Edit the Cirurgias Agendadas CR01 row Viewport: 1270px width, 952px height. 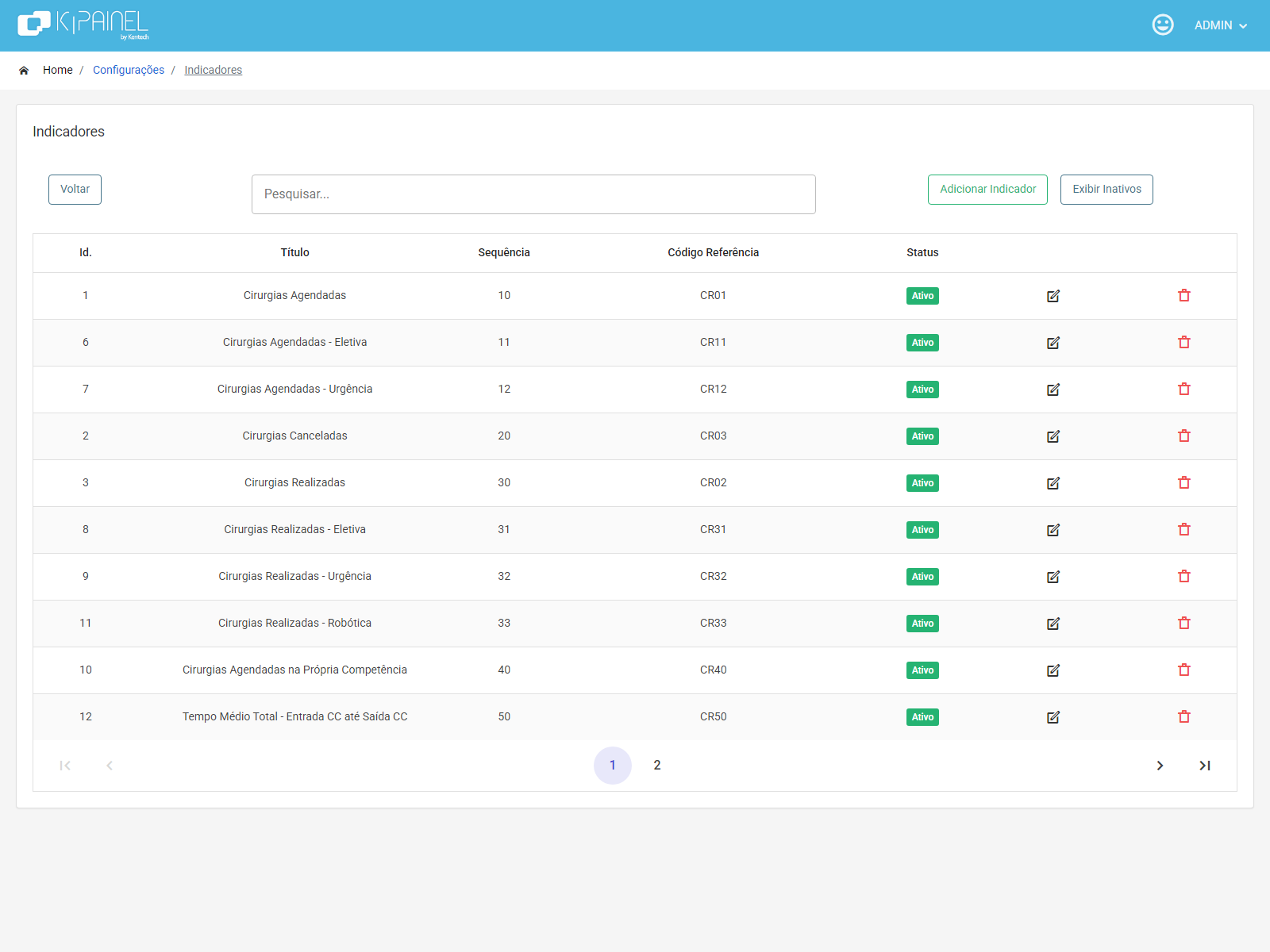(x=1053, y=296)
